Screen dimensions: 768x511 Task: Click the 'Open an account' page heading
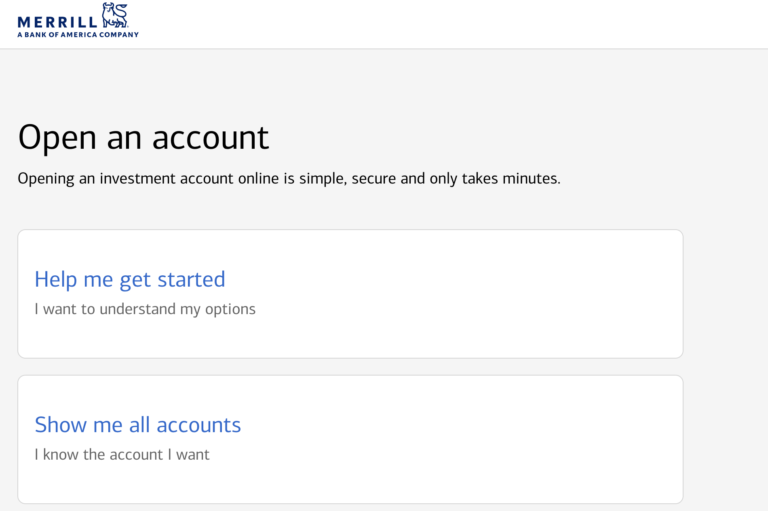[144, 137]
